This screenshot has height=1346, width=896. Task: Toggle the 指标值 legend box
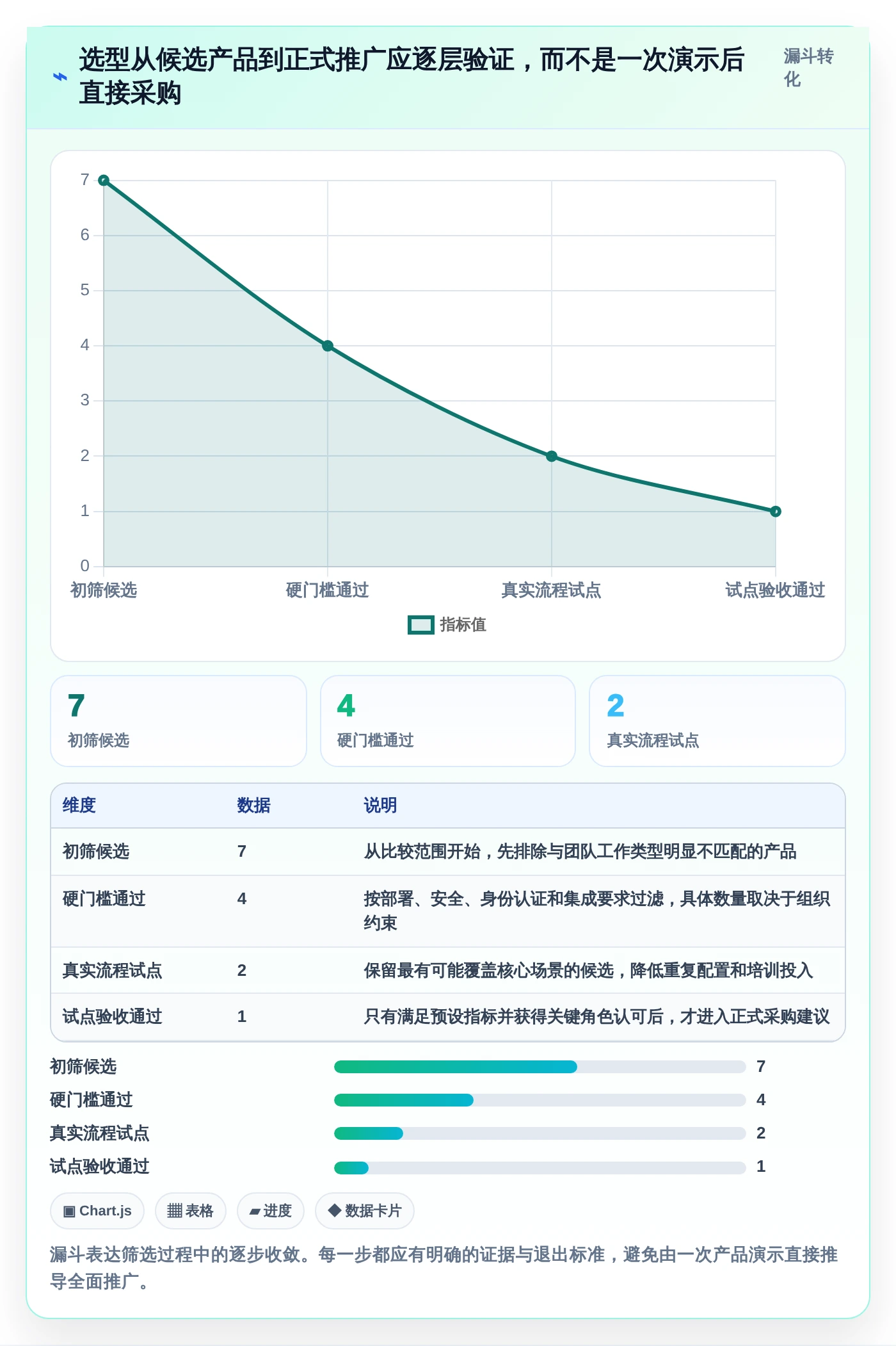pos(421,625)
